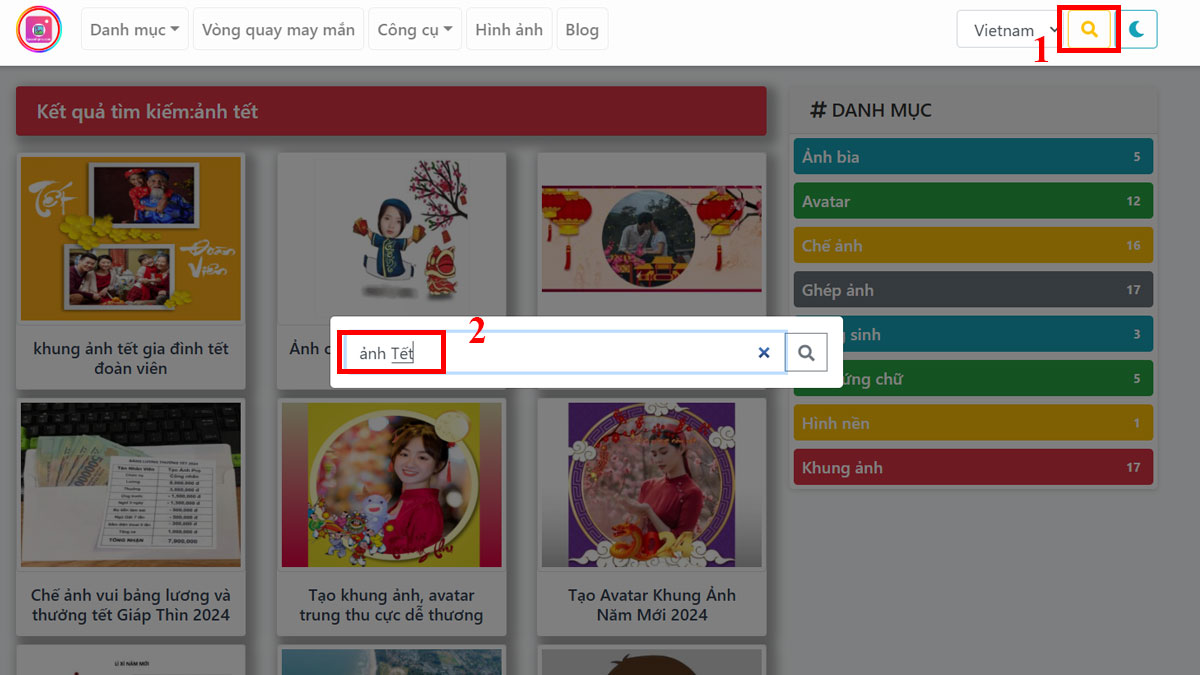Open khung ảnh tết gia đình thumbnail
The height and width of the screenshot is (675, 1200).
131,238
